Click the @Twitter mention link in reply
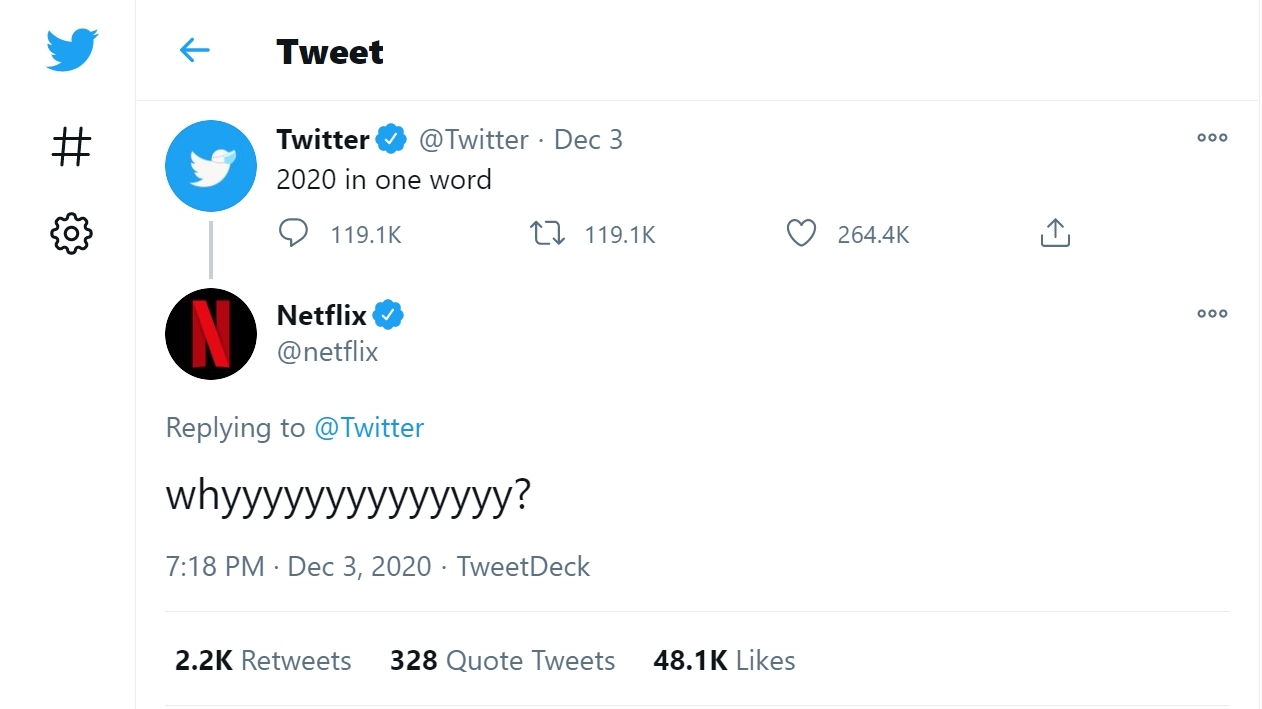This screenshot has width=1262, height=709. click(369, 428)
